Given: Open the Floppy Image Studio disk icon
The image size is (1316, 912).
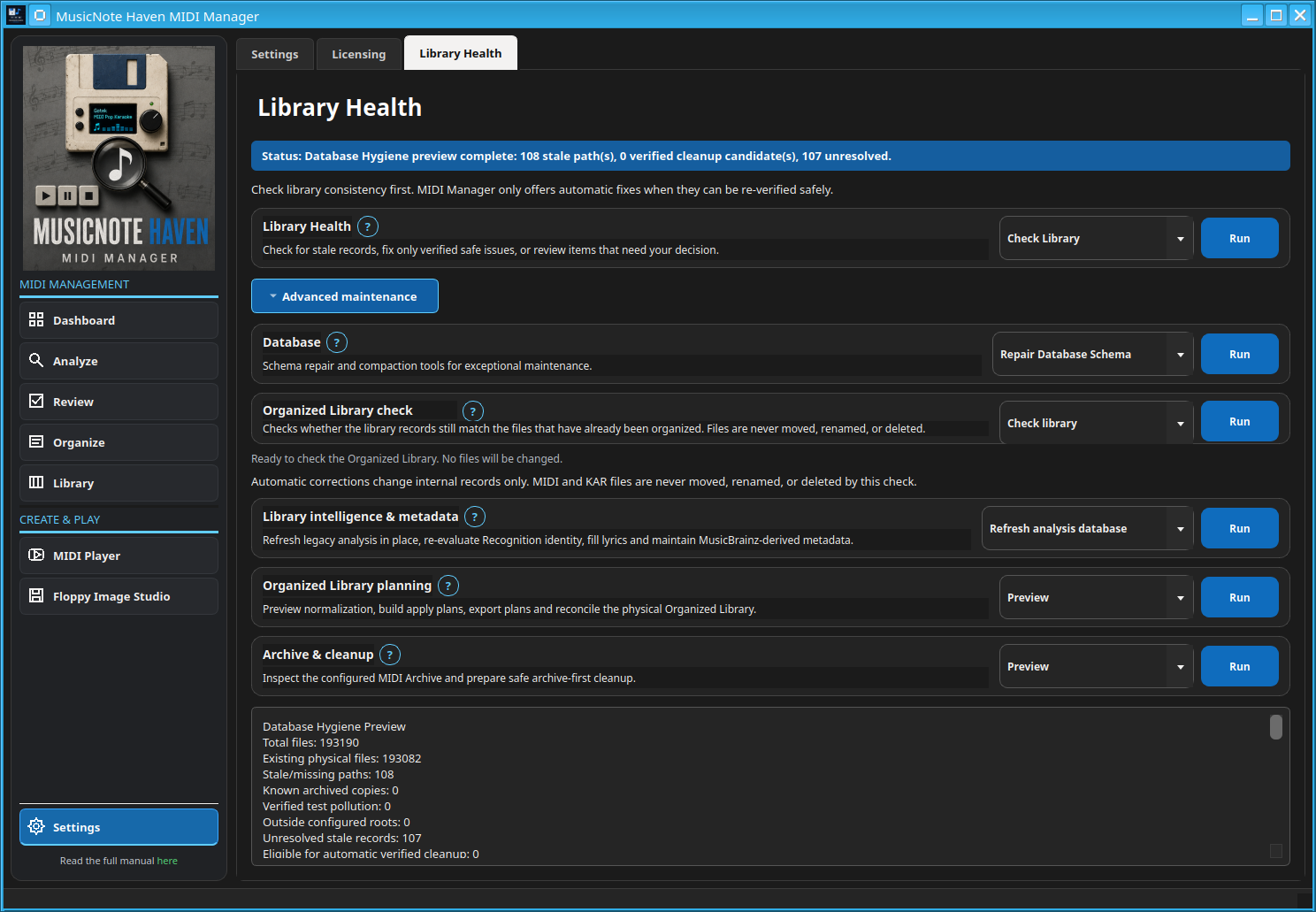Looking at the screenshot, I should 36,595.
